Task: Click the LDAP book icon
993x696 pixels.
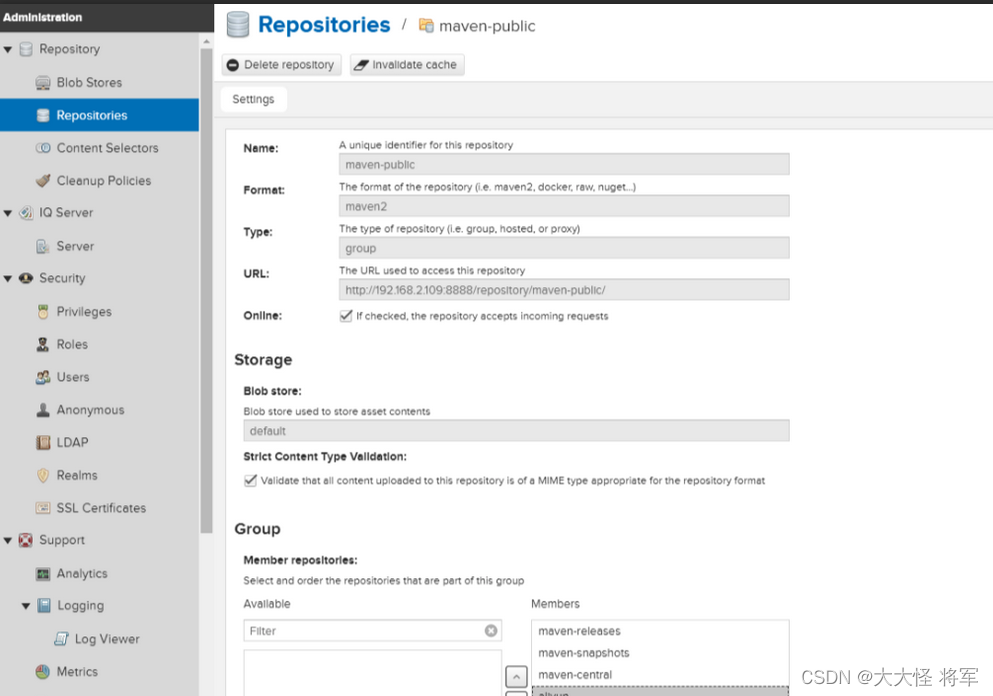Action: pos(43,443)
